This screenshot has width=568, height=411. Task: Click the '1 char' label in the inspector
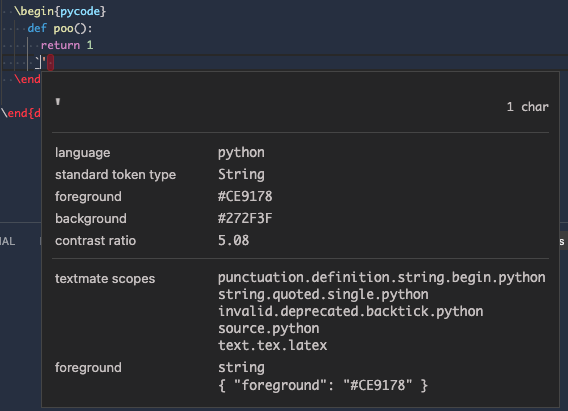(527, 107)
